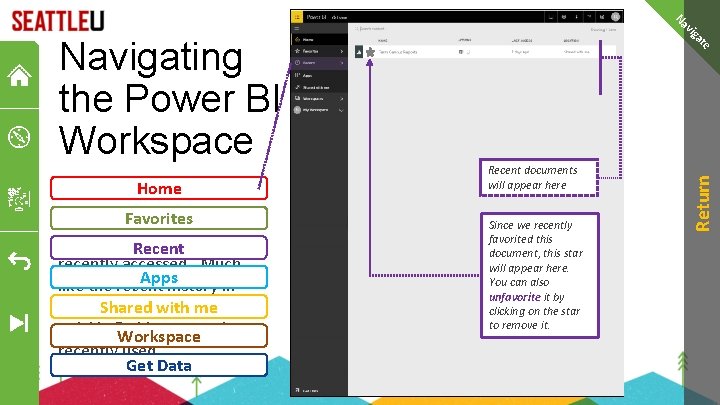Image resolution: width=720 pixels, height=405 pixels.
Task: Click the Get data arrow icon at nav bottom
Action: 298,390
